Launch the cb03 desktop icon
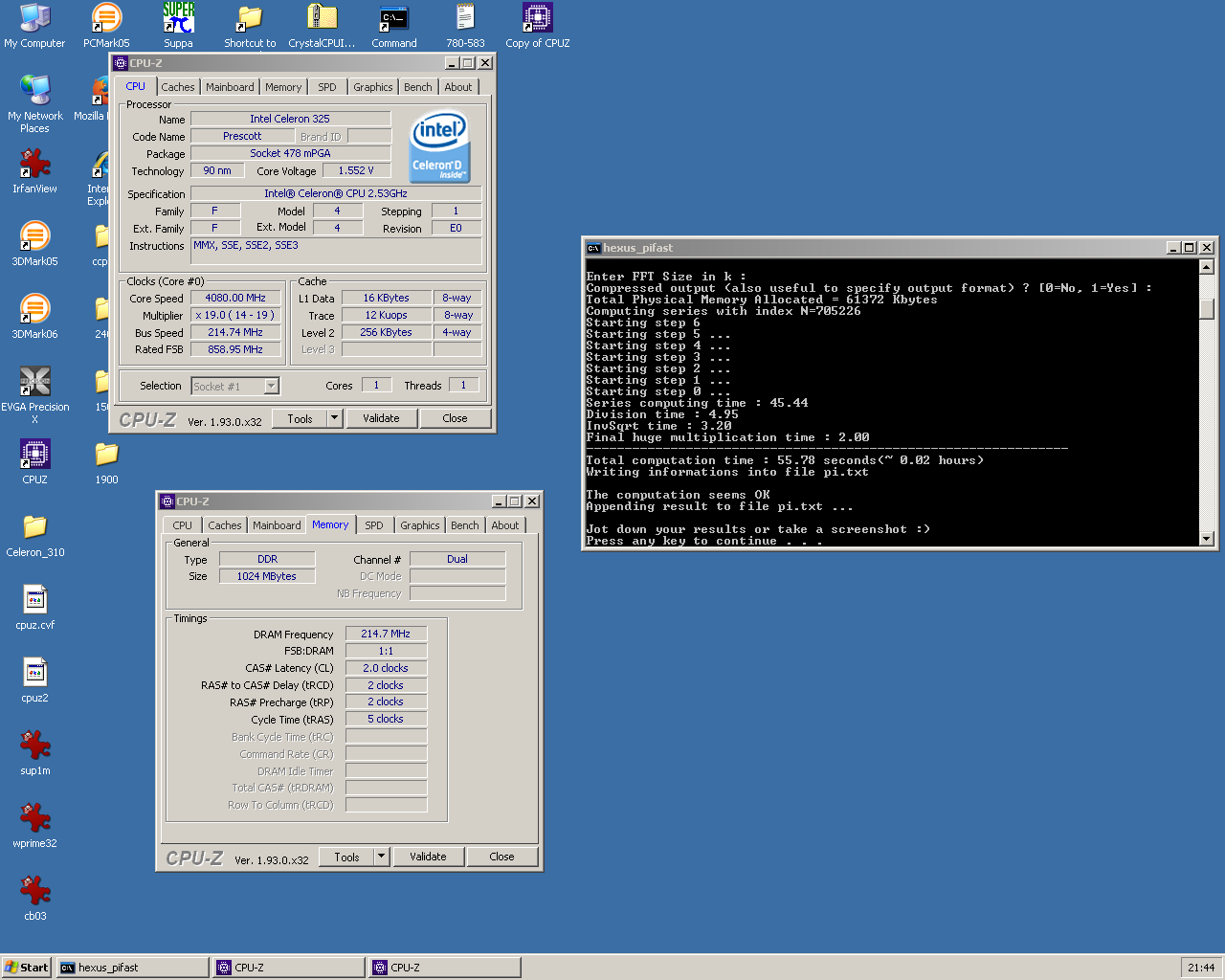This screenshot has height=980, width=1225. 34,898
